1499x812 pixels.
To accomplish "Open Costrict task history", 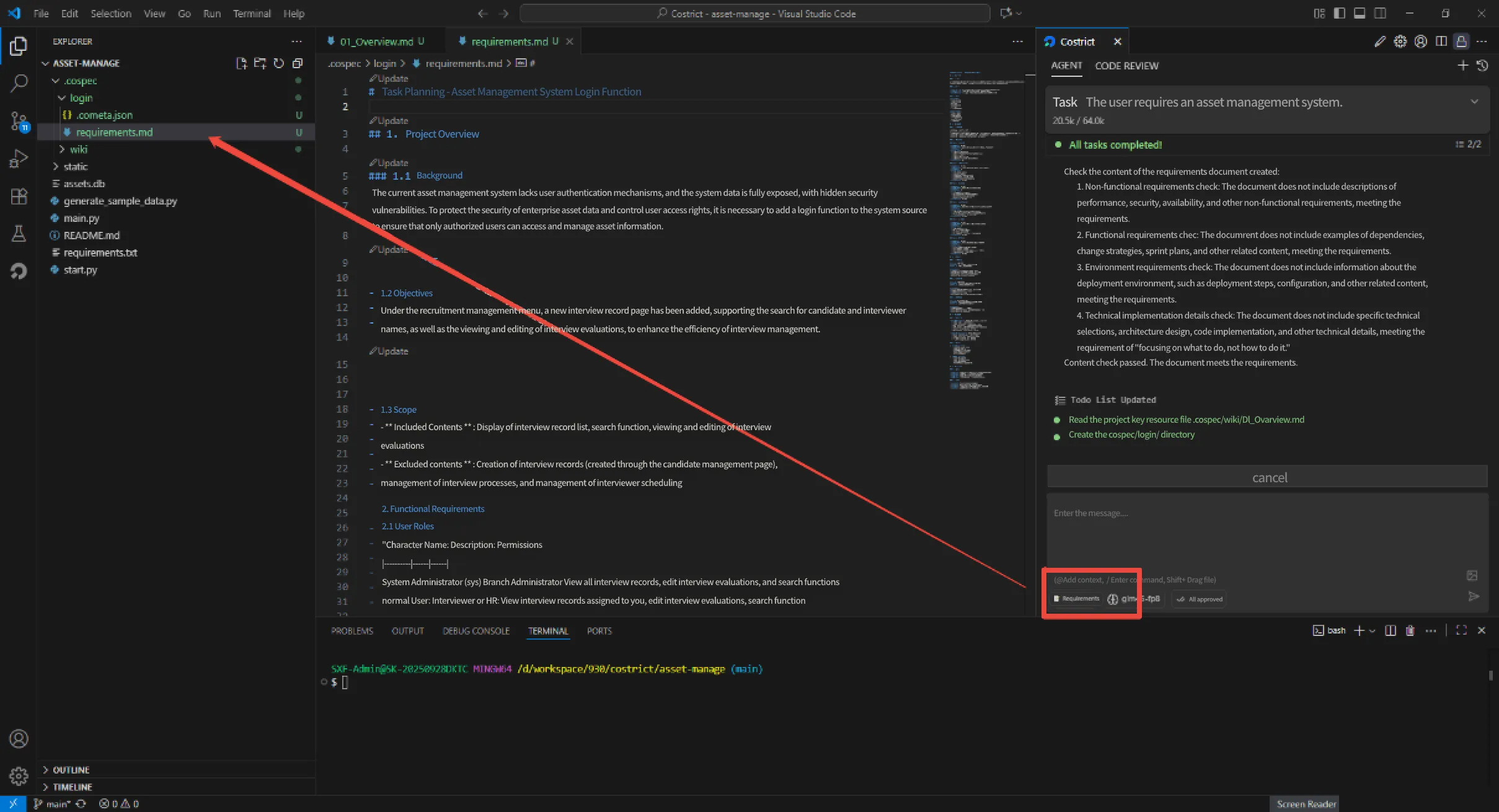I will 1482,65.
